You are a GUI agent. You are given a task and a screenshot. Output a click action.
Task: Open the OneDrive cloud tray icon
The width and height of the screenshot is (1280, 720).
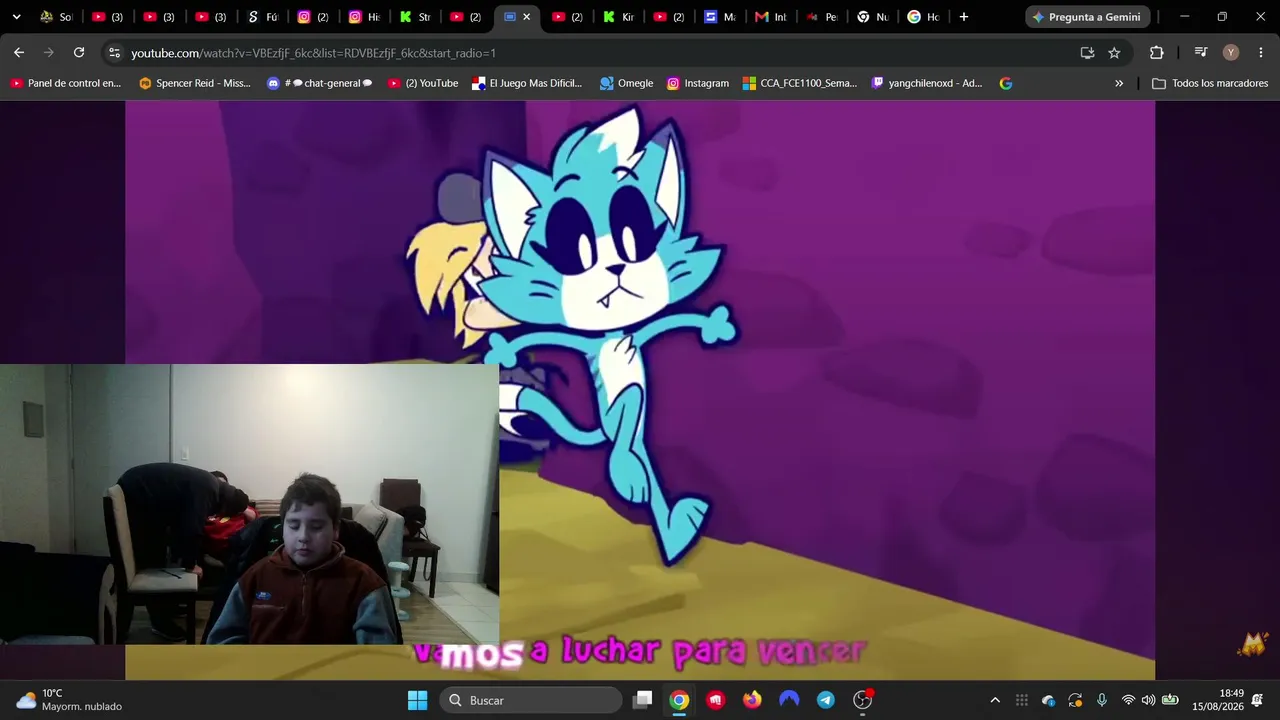click(1048, 700)
